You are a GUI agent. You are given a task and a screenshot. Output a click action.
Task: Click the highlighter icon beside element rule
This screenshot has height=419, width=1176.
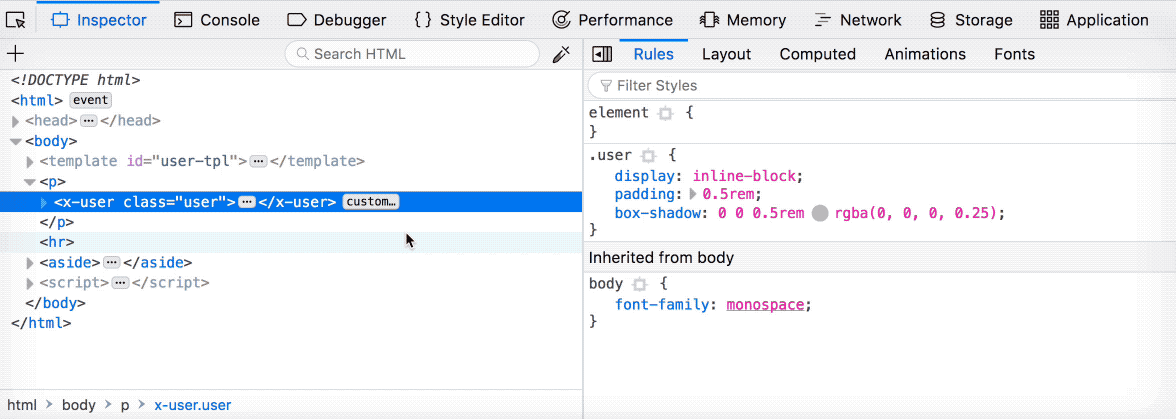[x=666, y=113]
